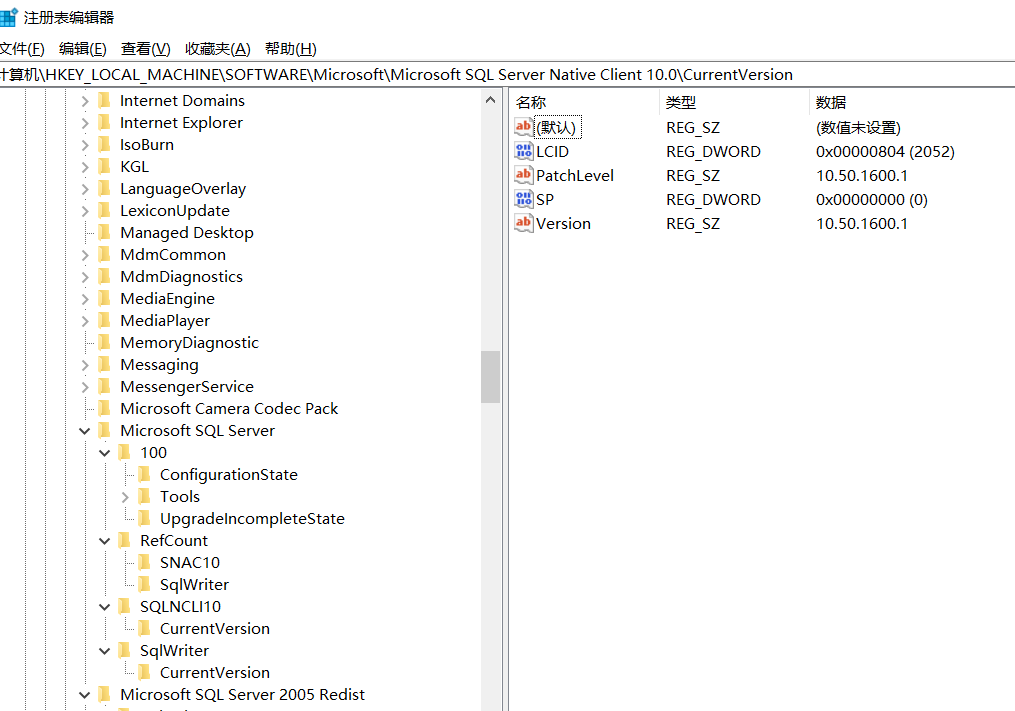Select Microsoft Camera Codec Pack folder icon

click(104, 409)
